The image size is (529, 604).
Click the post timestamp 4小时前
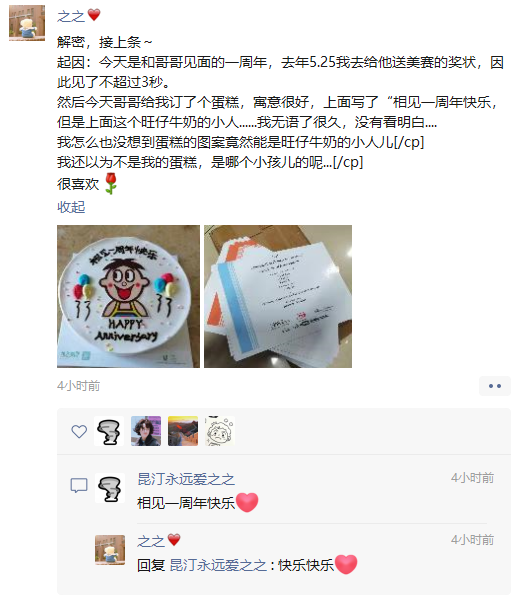coord(79,386)
